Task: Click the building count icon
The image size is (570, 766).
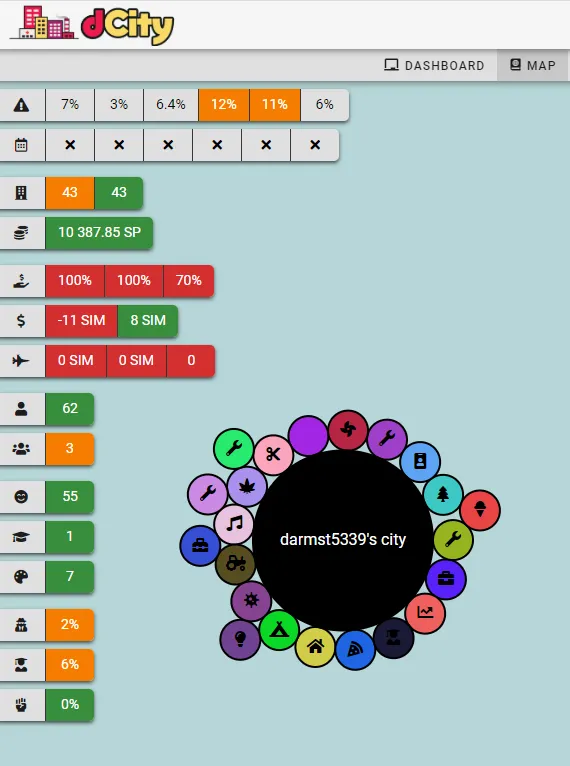Action: 21,192
